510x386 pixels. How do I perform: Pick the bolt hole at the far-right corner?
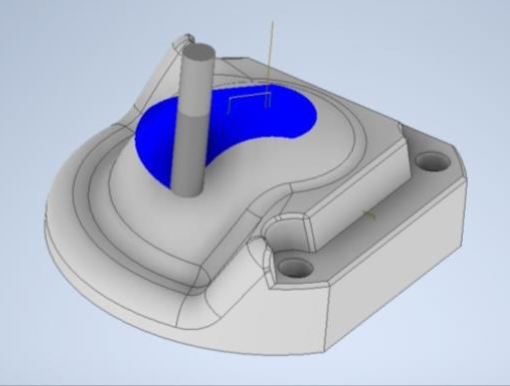432,161
